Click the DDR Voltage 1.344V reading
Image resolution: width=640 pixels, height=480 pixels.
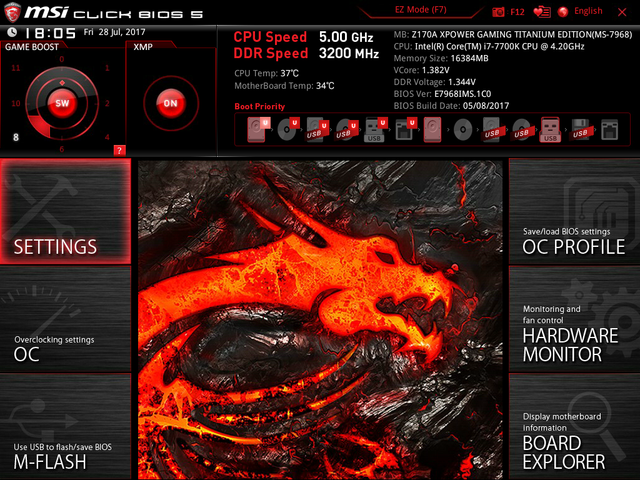(x=435, y=82)
